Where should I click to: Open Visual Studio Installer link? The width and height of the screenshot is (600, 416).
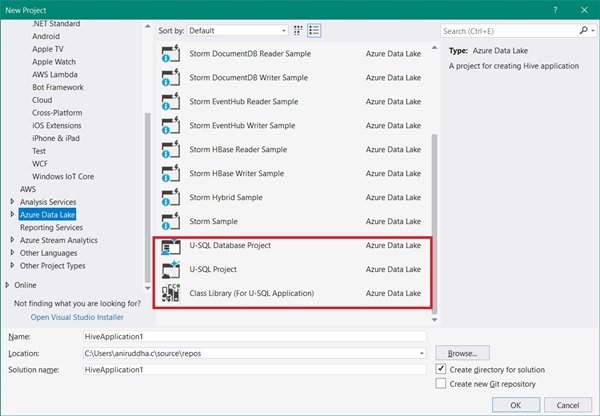tap(77, 317)
